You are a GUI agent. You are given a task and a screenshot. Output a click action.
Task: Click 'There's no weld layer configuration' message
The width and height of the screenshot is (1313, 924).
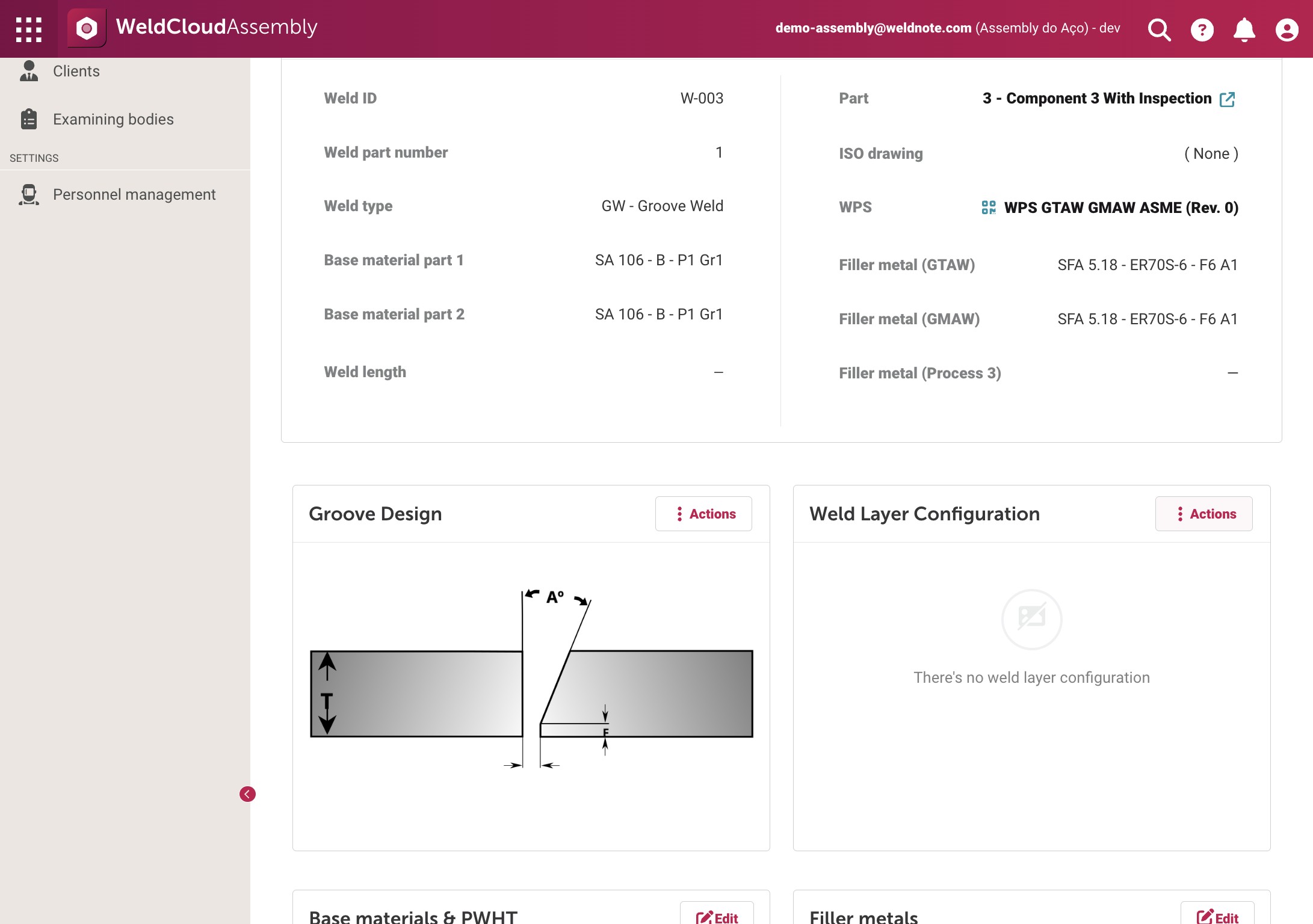pos(1031,677)
